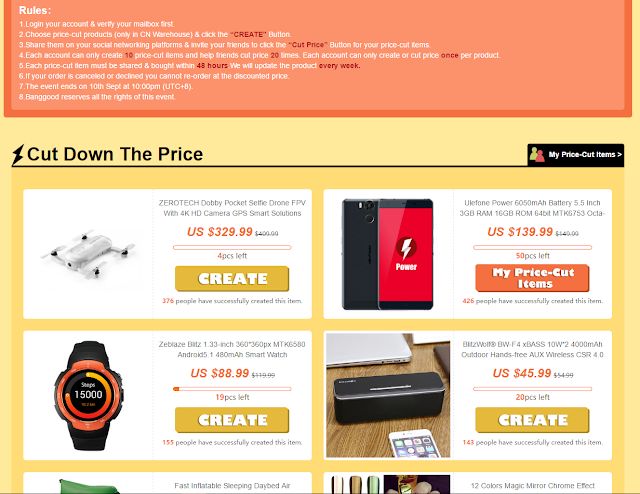View the BlitzWolf speaker product photo

388,395
